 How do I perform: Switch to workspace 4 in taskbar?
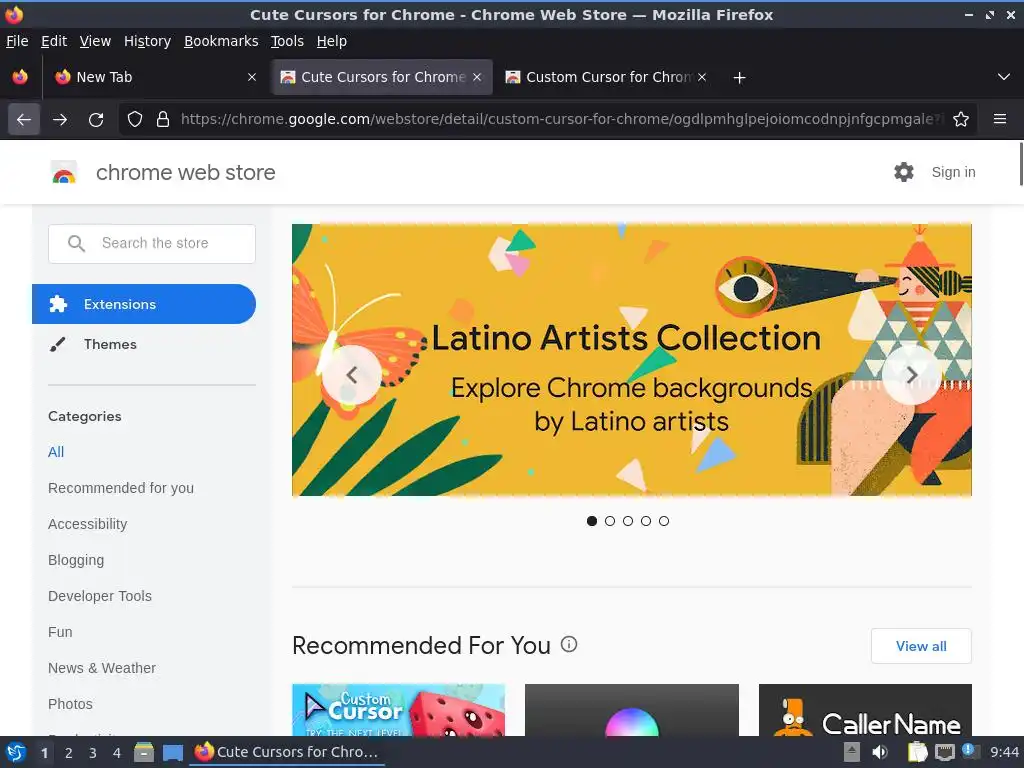click(117, 753)
